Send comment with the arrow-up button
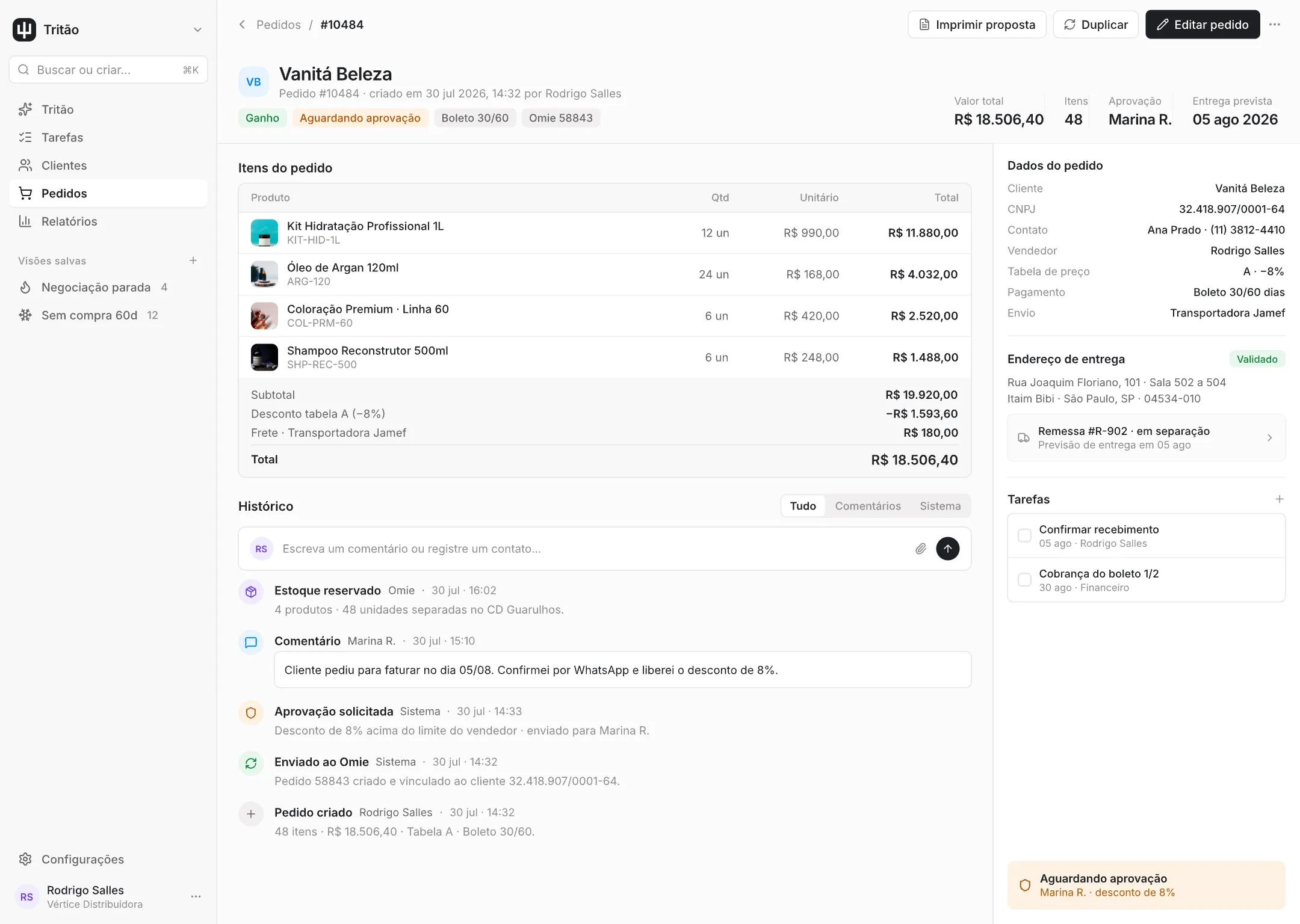The image size is (1300, 924). tap(947, 549)
